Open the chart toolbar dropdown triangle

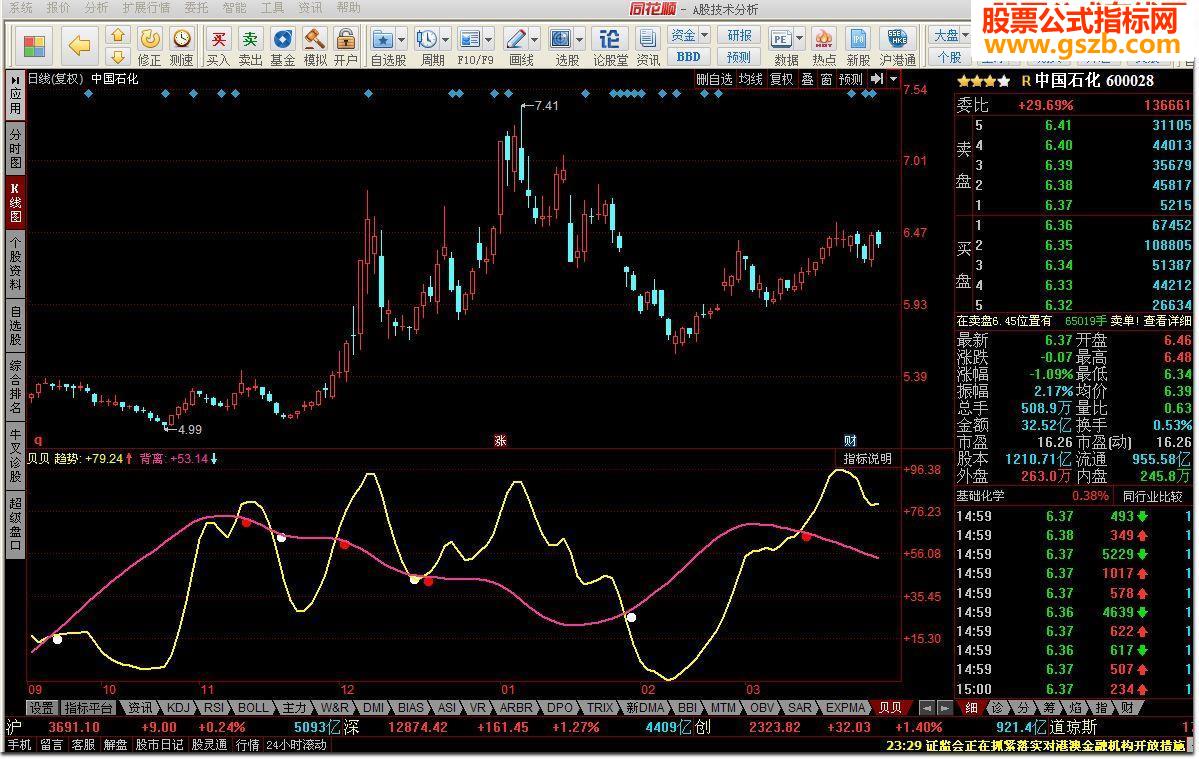[893, 79]
